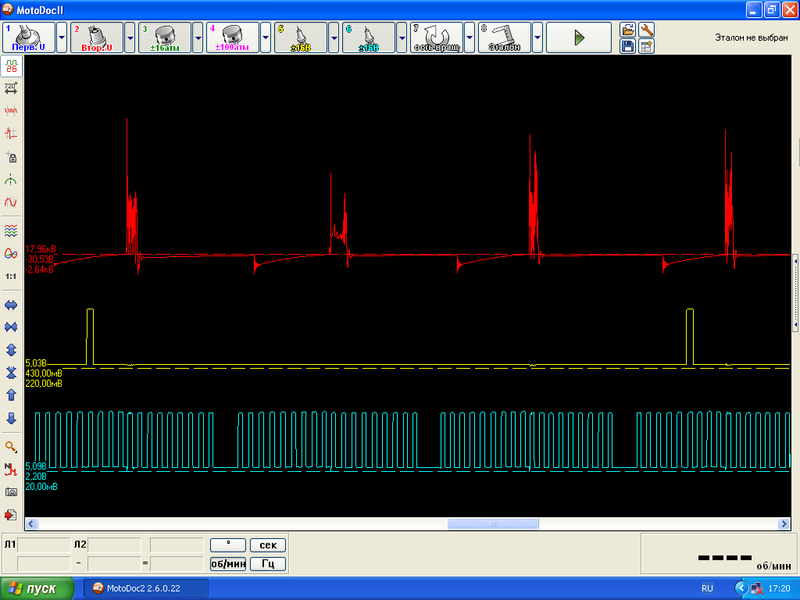Click the red 17,96кВ value label
Image resolution: width=800 pixels, height=600 pixels.
pyautogui.click(x=40, y=249)
